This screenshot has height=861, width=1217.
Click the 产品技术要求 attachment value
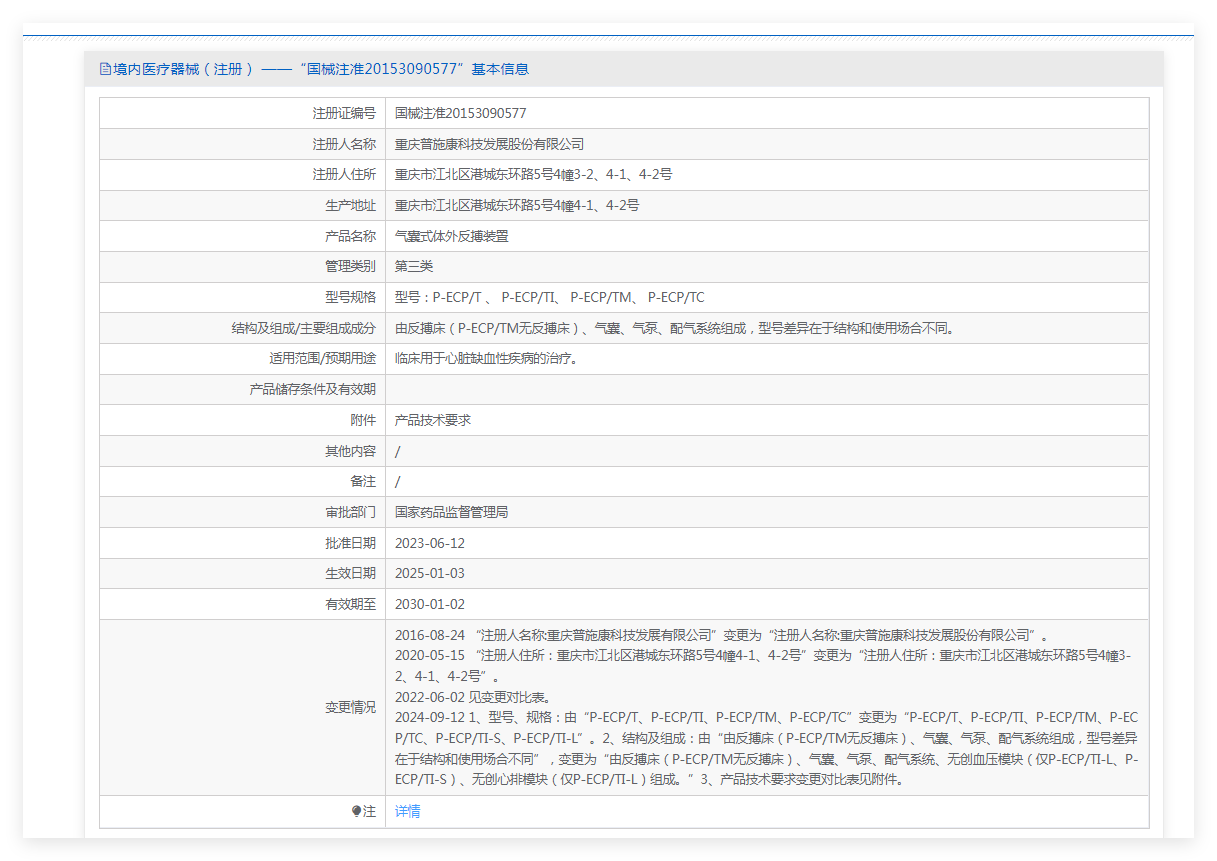433,421
